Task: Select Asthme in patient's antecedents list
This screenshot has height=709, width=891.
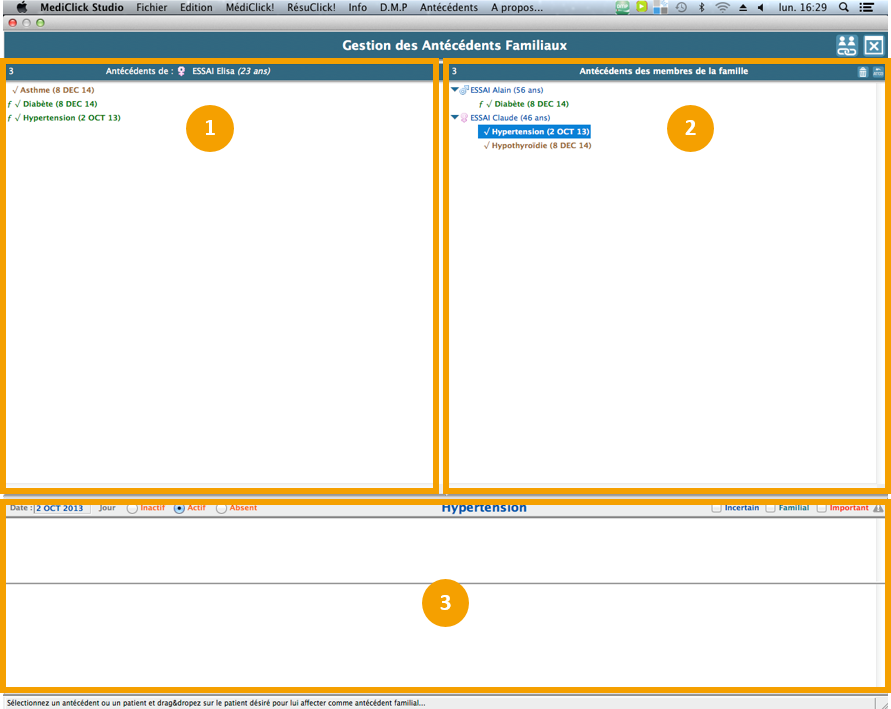Action: click(x=56, y=90)
